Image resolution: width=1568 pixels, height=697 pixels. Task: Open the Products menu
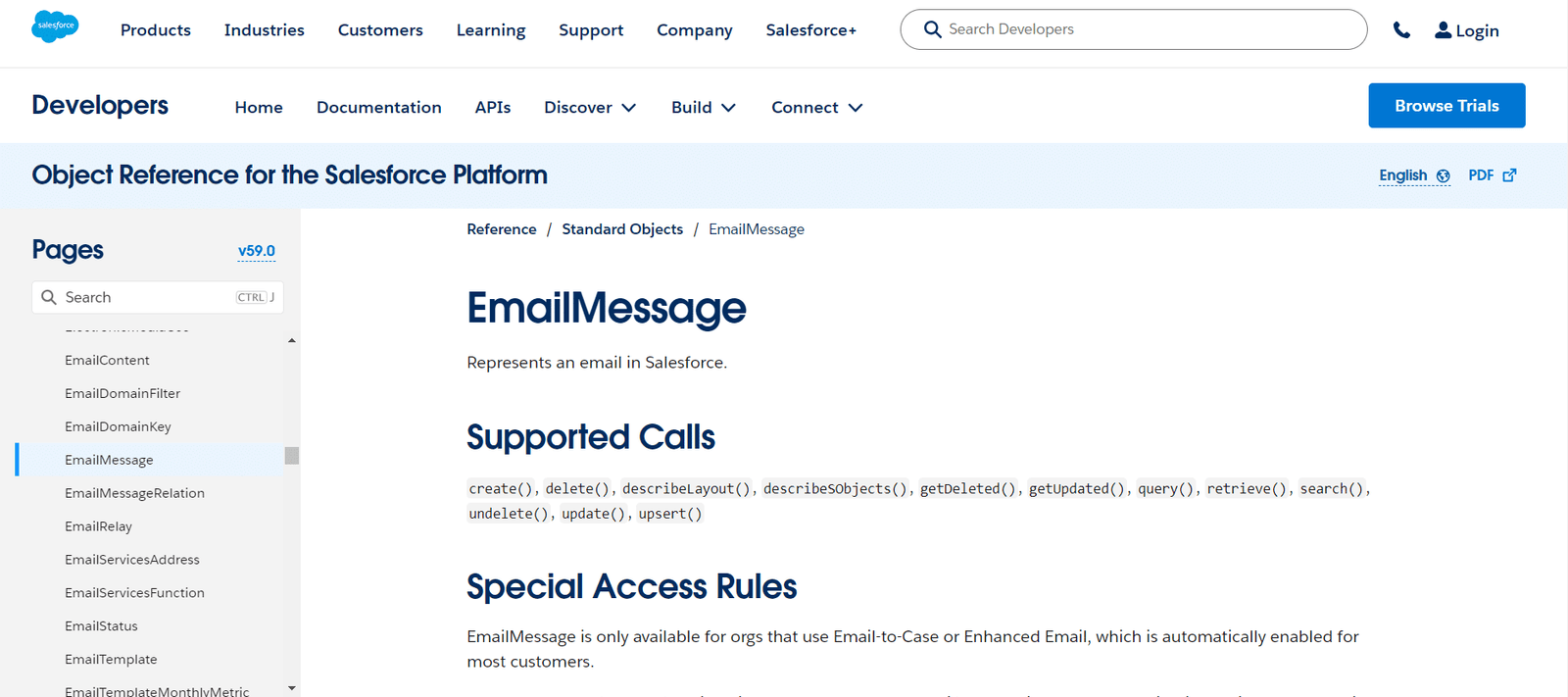pyautogui.click(x=155, y=29)
